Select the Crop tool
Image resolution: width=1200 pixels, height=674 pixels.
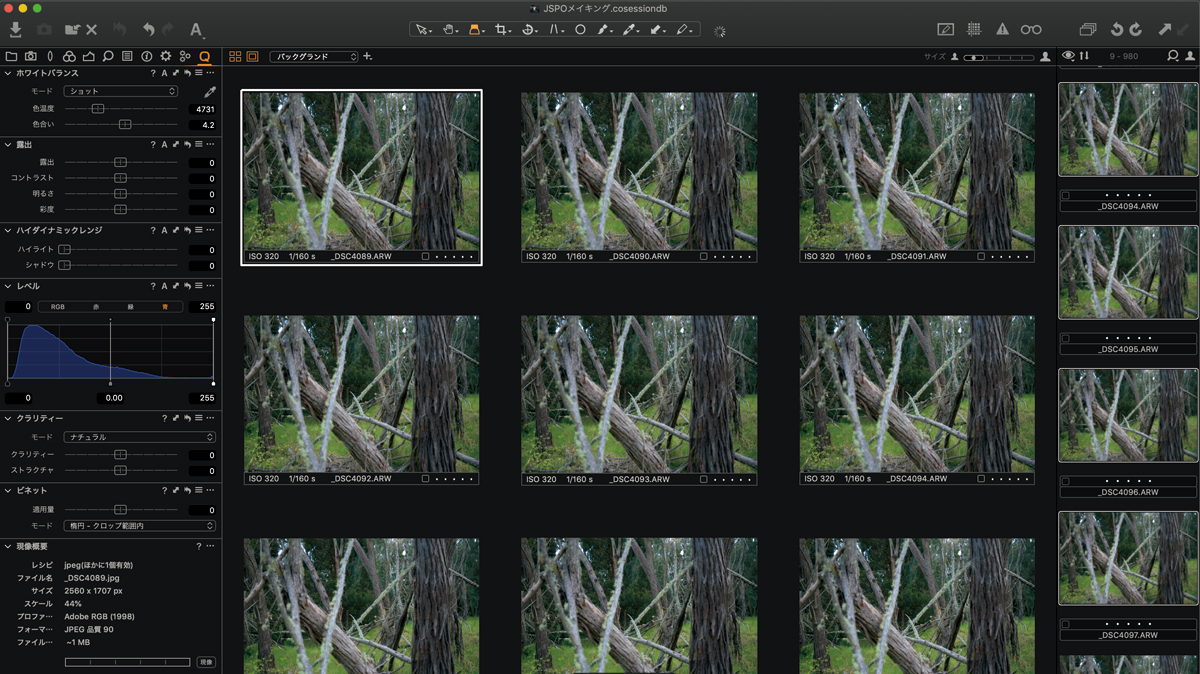[501, 30]
